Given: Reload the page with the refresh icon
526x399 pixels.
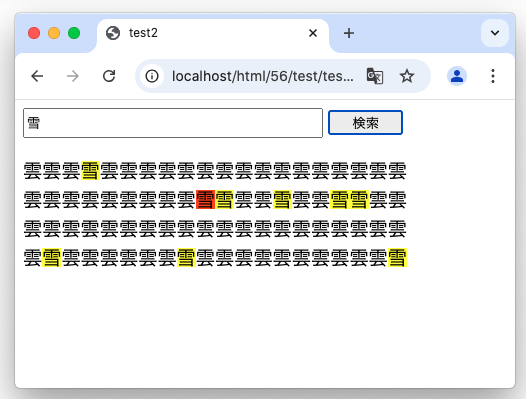Looking at the screenshot, I should click(109, 76).
